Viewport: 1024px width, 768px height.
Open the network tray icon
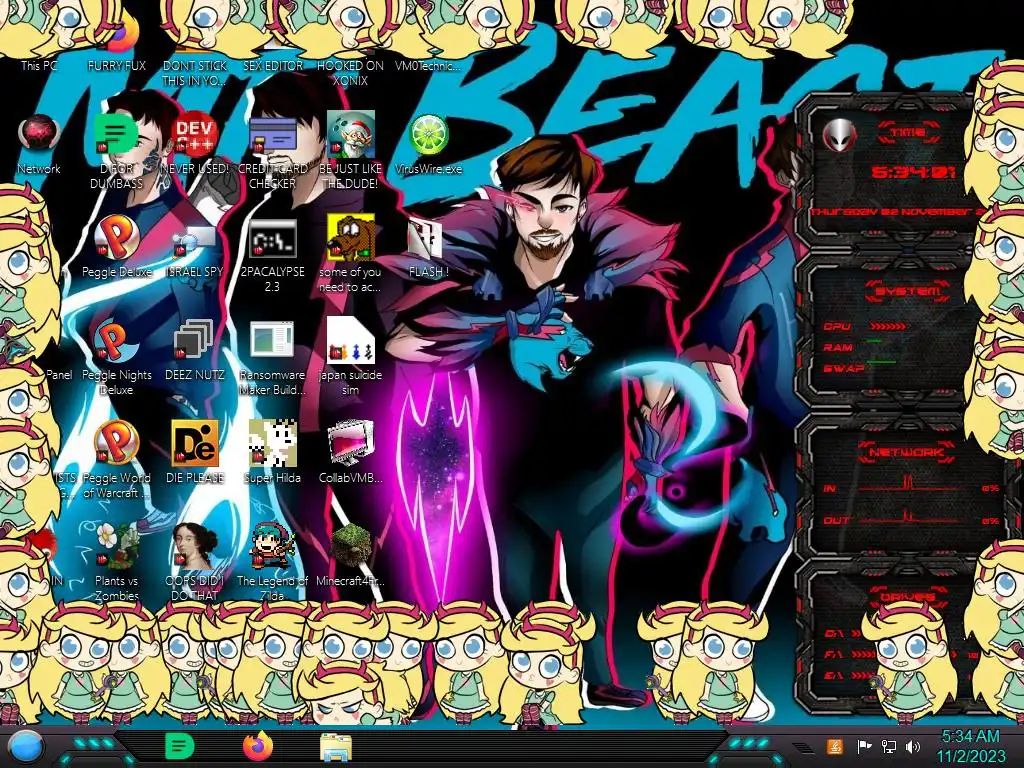pyautogui.click(x=889, y=746)
